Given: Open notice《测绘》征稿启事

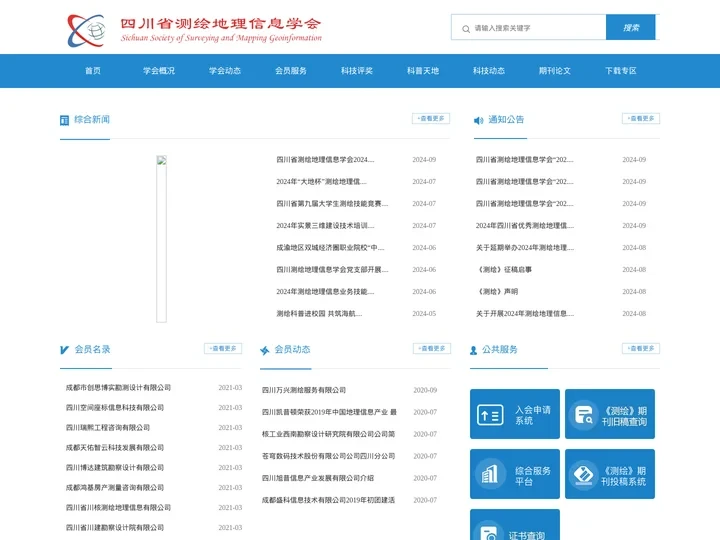Looking at the screenshot, I should (x=504, y=270).
